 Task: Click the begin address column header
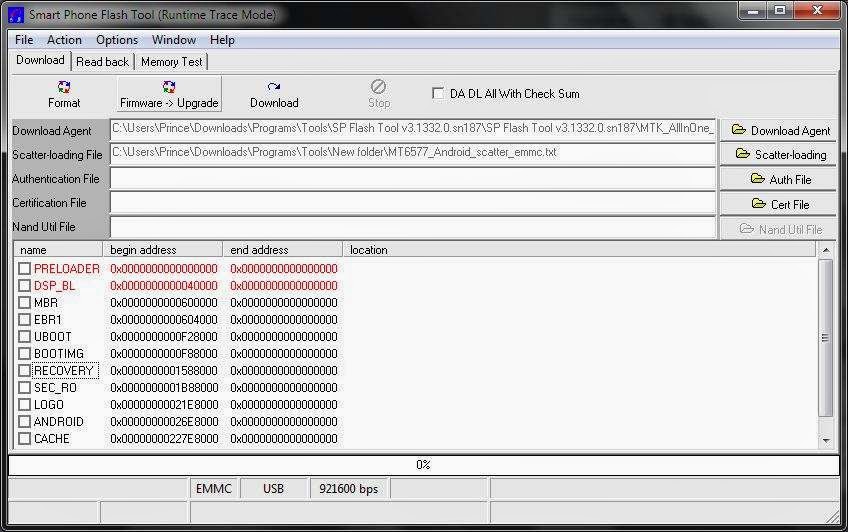pyautogui.click(x=163, y=250)
